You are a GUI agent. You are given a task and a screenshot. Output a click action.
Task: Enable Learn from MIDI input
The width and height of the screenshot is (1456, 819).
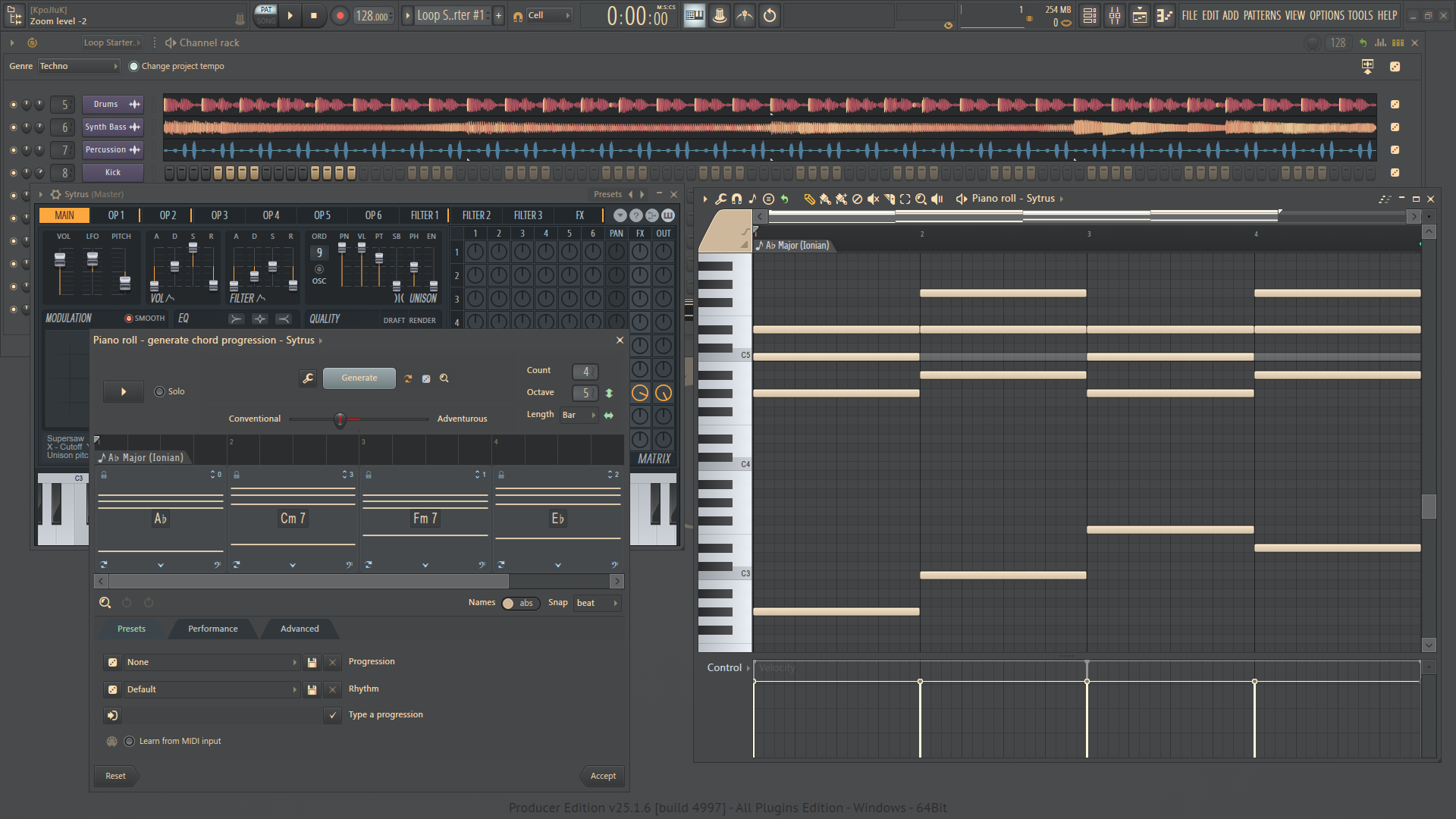(129, 742)
